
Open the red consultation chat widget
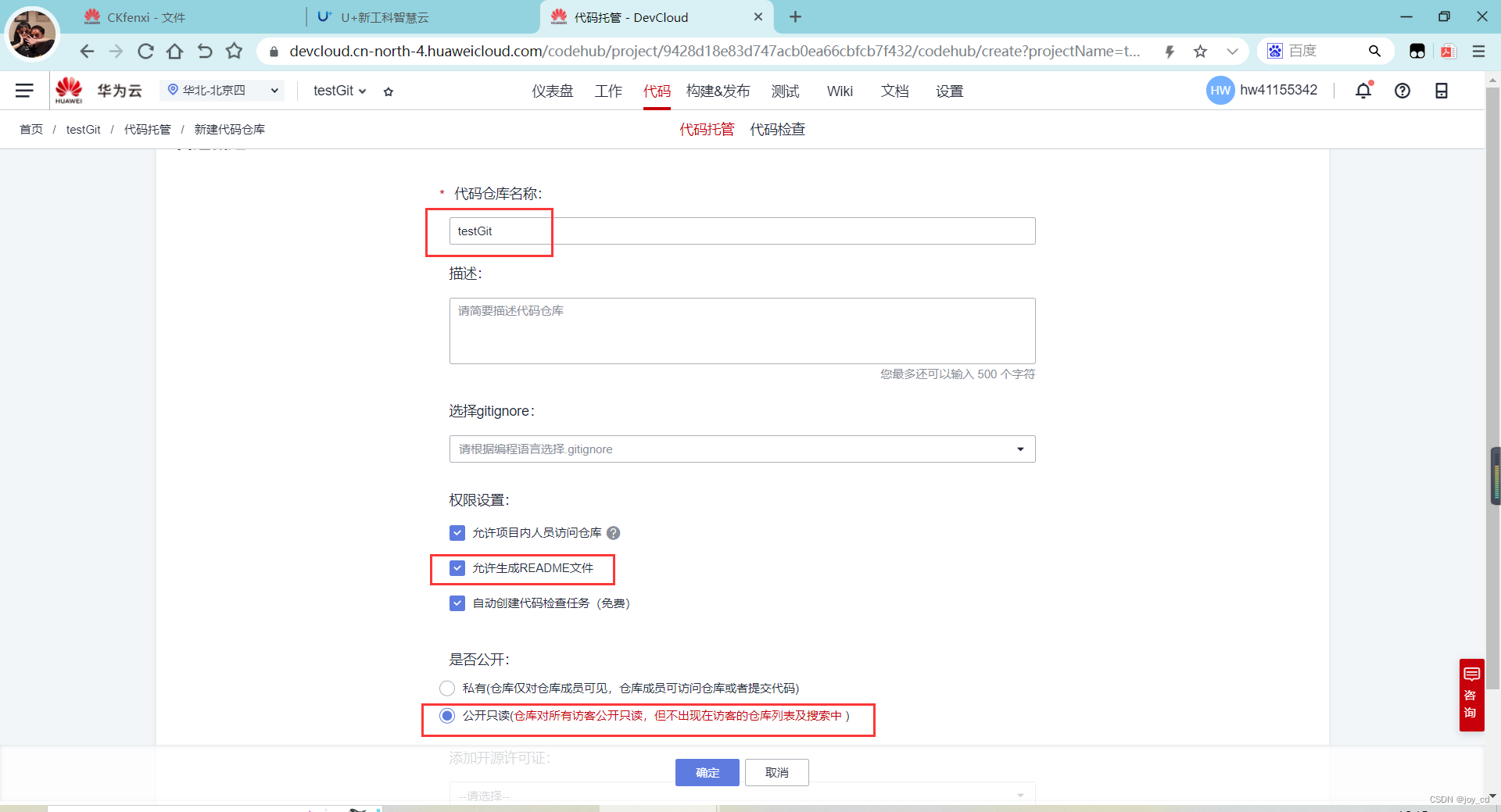tap(1471, 695)
